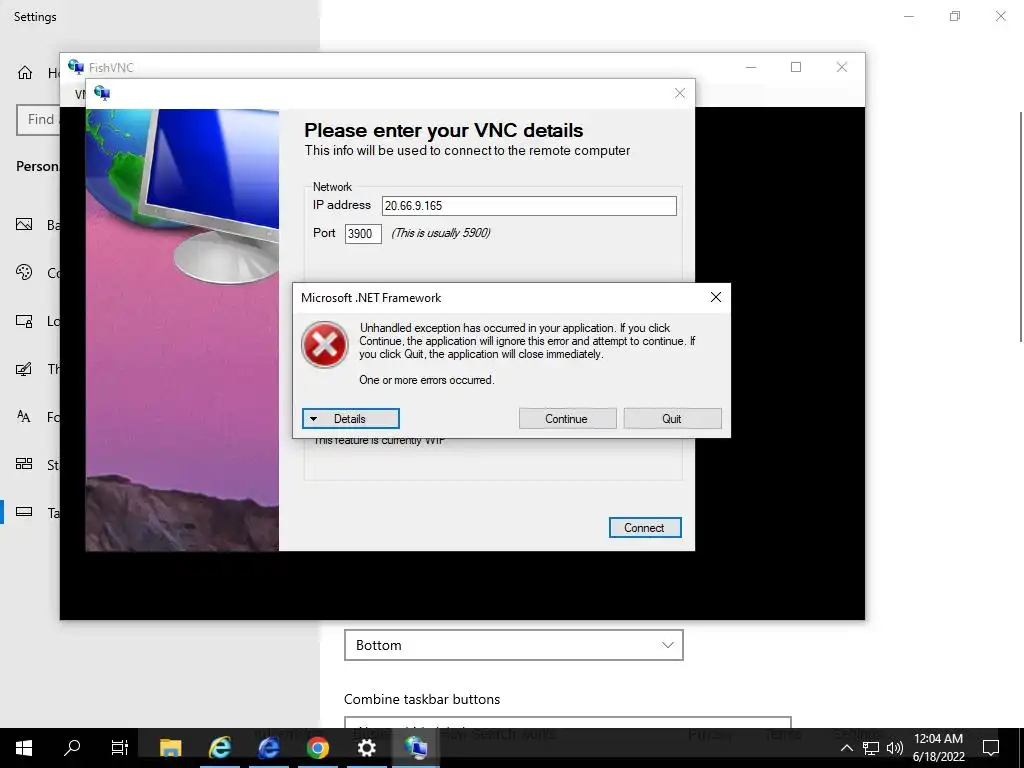Click the IP address input field
Image resolution: width=1024 pixels, height=768 pixels.
[x=529, y=206]
